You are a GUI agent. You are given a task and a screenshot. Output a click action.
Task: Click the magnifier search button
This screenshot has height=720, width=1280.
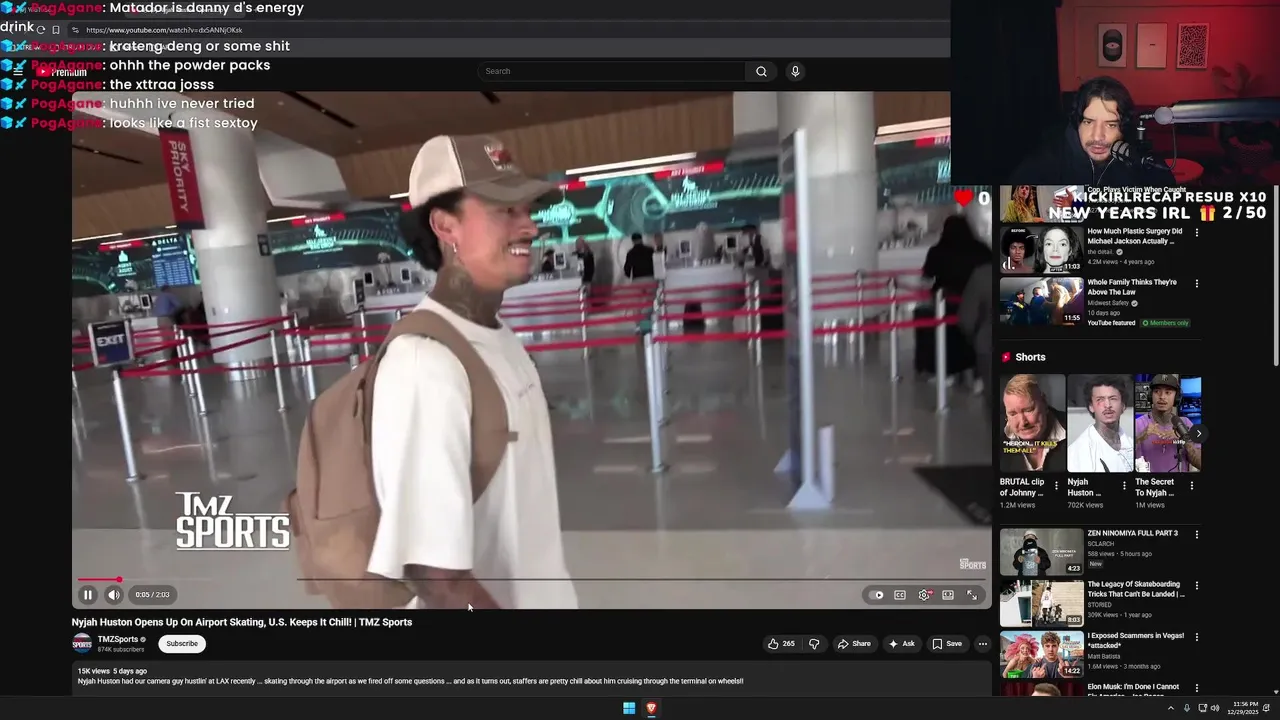(x=761, y=71)
